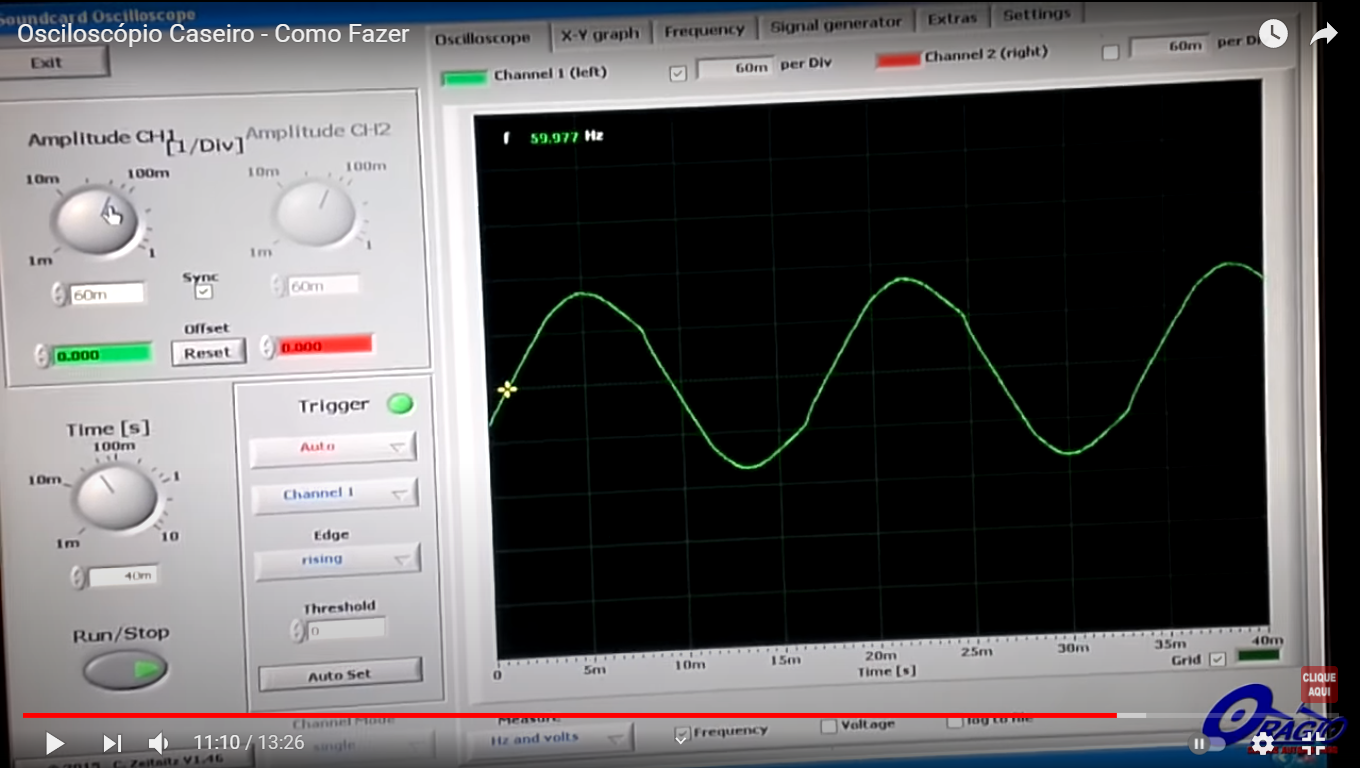
Task: Click the Time [s] knob
Action: (116, 496)
